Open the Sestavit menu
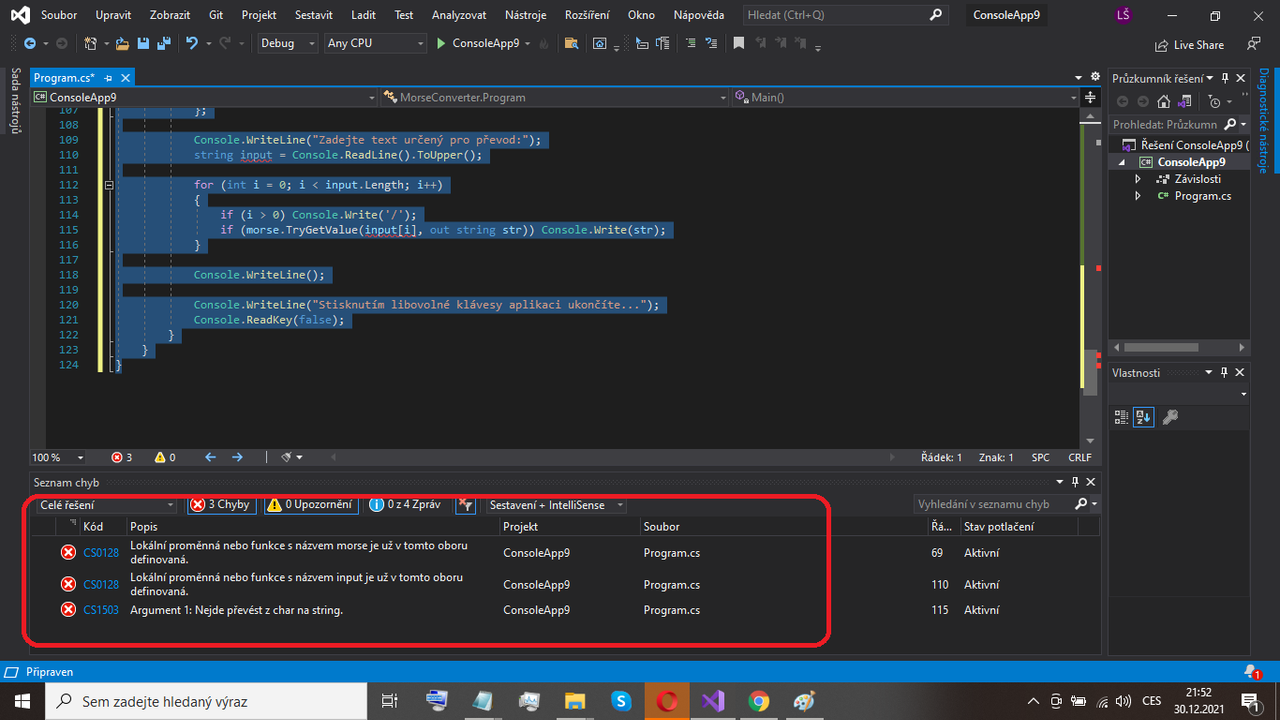 (x=314, y=15)
